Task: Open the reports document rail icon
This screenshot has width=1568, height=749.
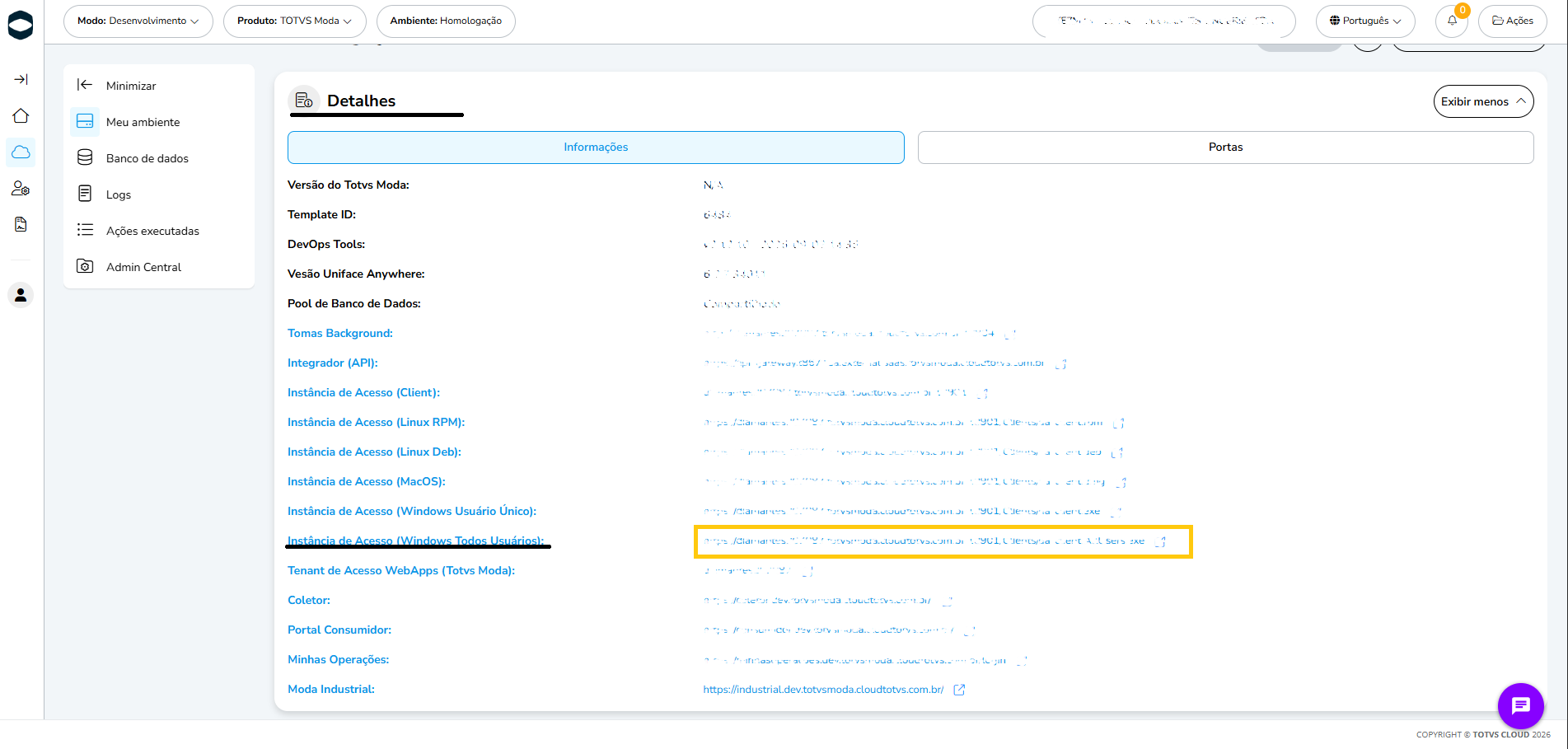Action: 21,224
